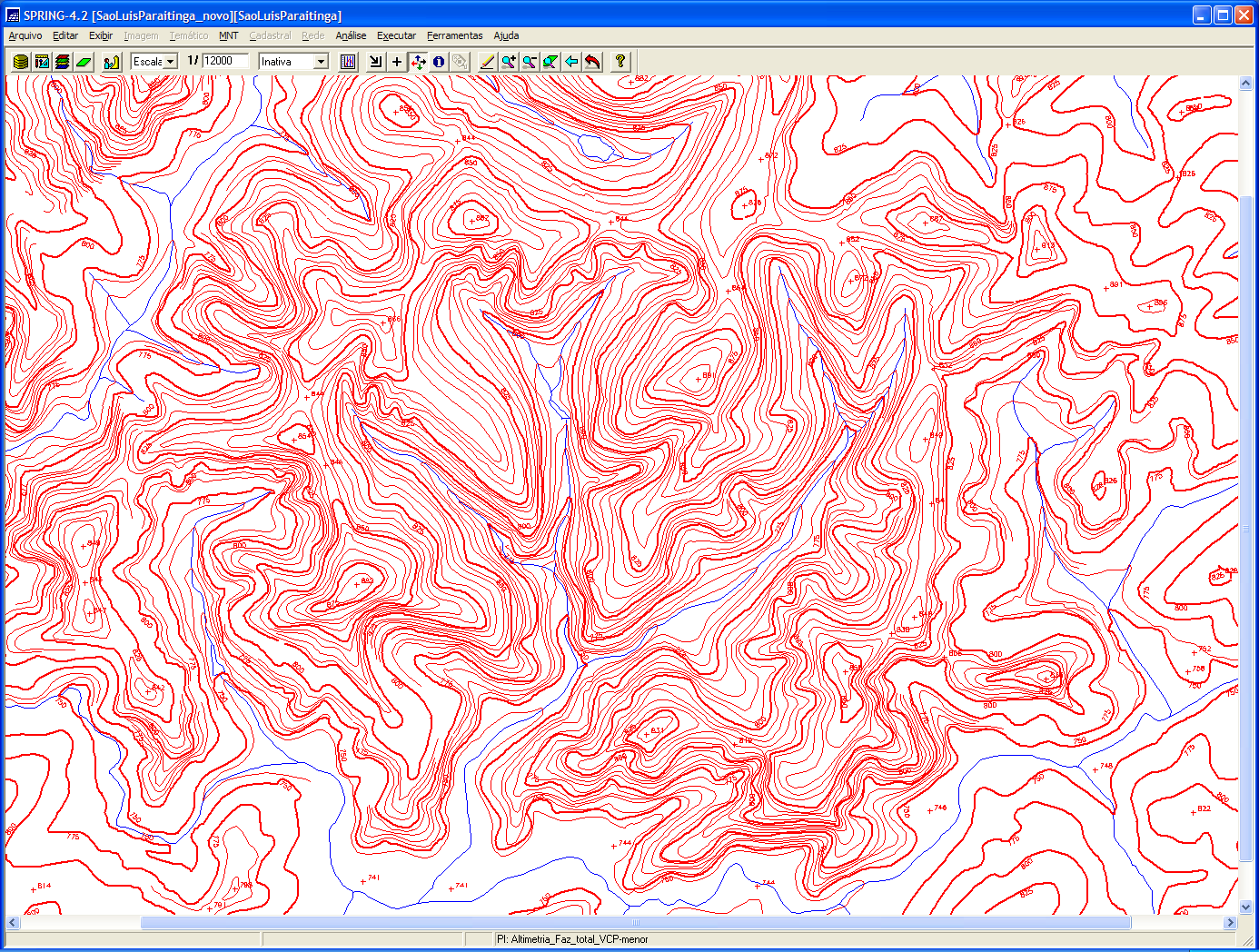The image size is (1259, 952).
Task: Click the blue info cursor icon
Action: click(439, 62)
